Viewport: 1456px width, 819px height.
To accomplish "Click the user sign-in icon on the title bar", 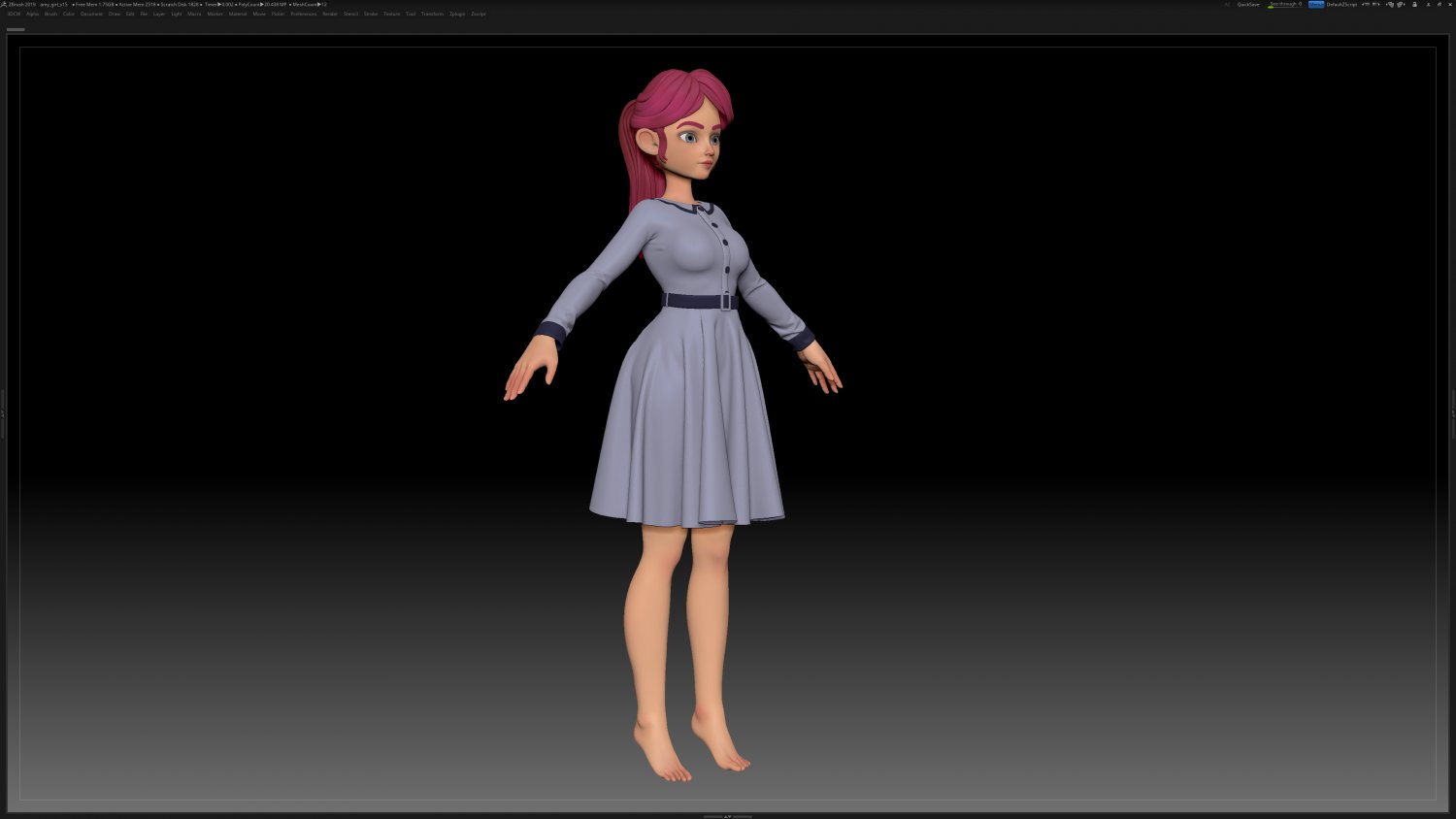I will (x=1428, y=4).
